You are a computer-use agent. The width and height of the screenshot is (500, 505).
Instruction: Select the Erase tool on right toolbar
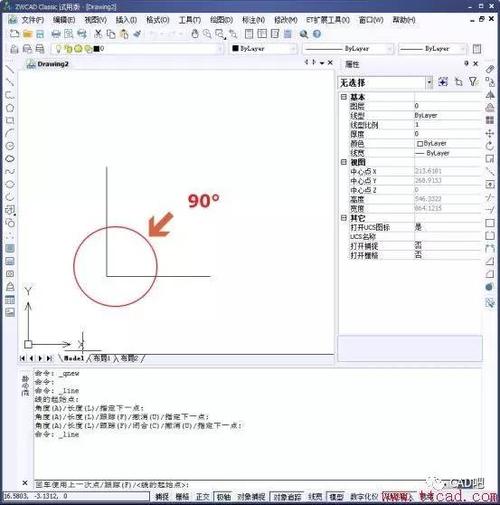pyautogui.click(x=490, y=69)
